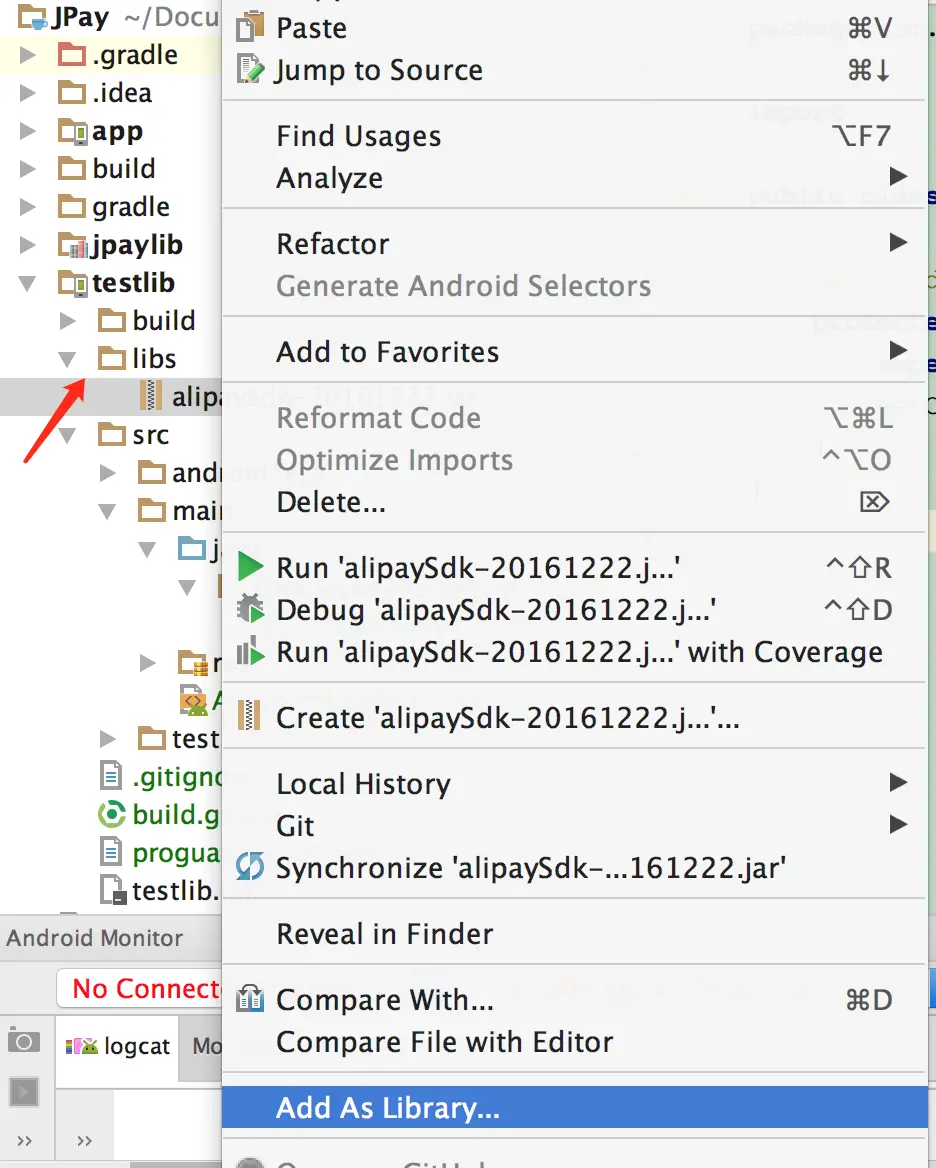The height and width of the screenshot is (1168, 936).
Task: Expand the .gradle folder
Action: pyautogui.click(x=28, y=54)
